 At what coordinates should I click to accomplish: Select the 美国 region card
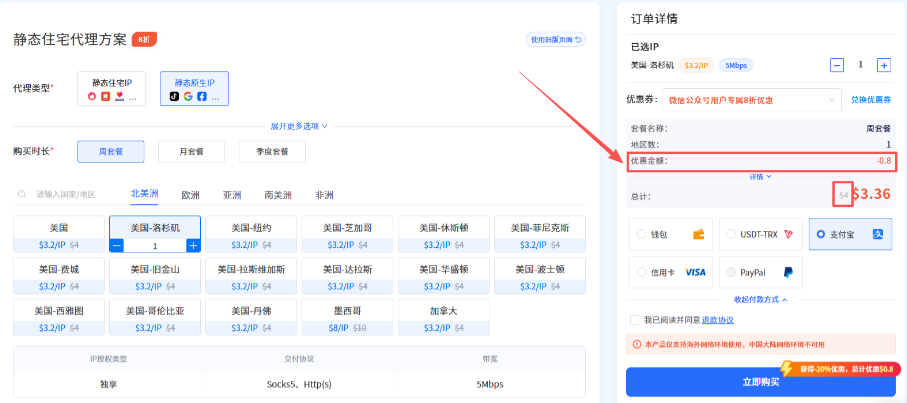point(58,235)
